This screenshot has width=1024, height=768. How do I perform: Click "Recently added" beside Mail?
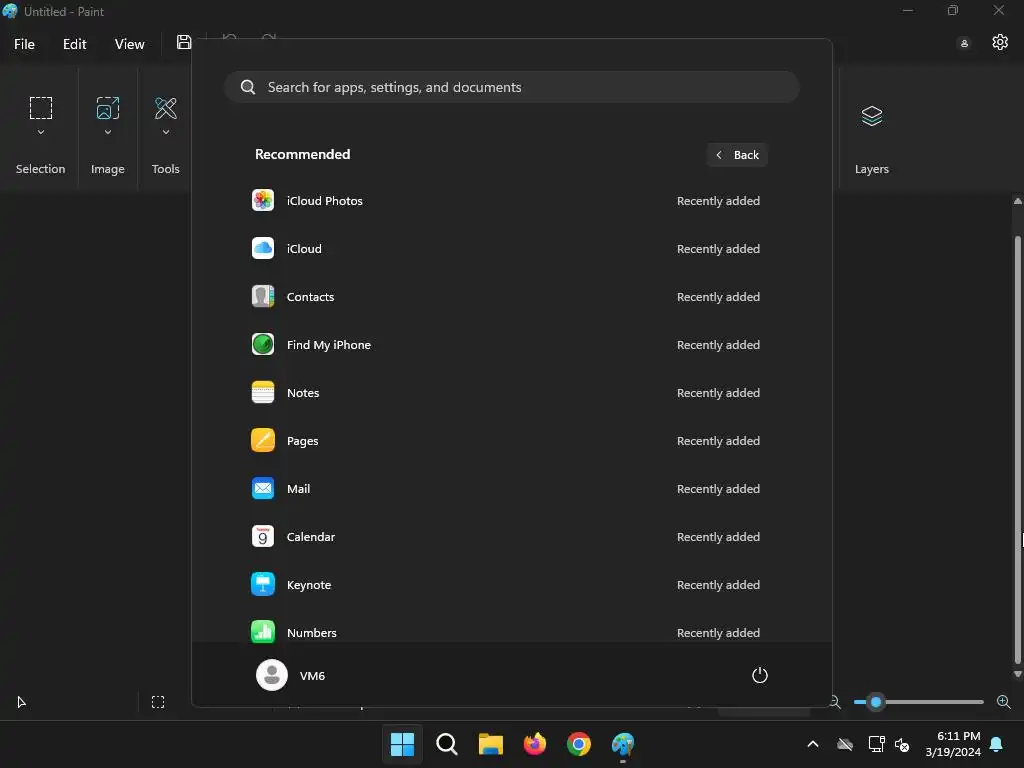coord(718,488)
